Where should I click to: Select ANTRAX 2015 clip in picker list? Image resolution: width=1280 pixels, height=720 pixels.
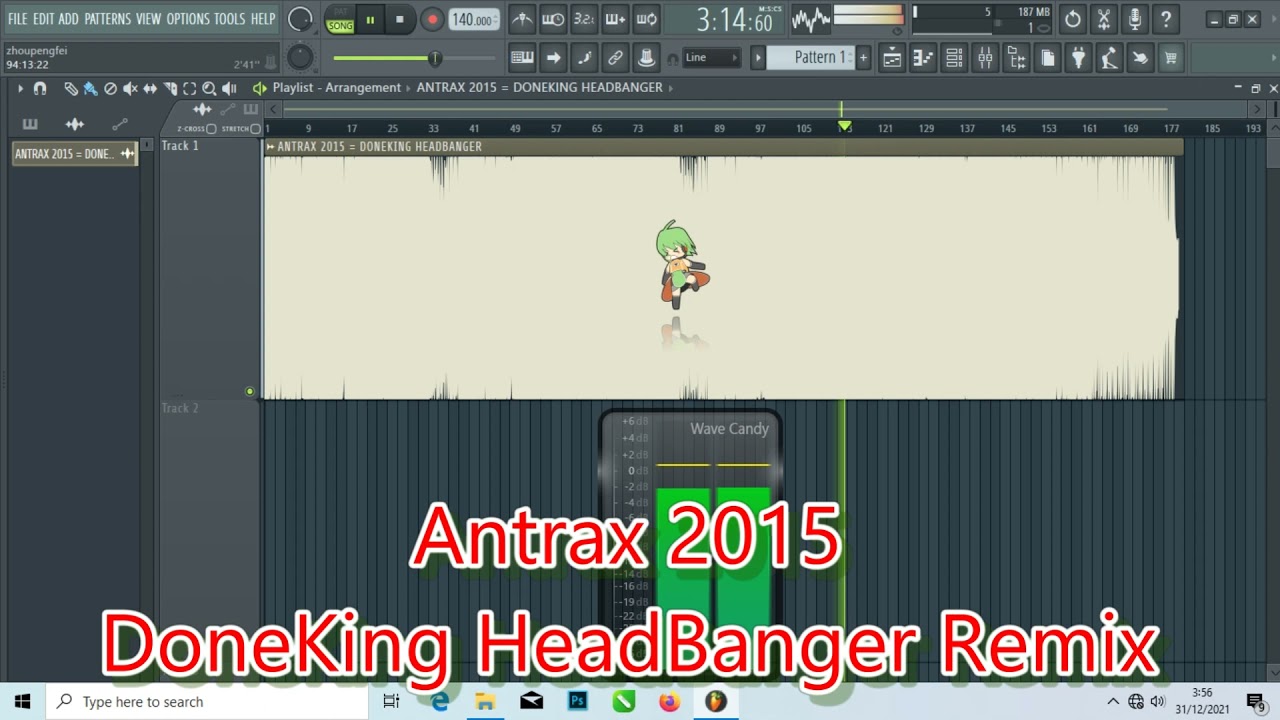(75, 154)
